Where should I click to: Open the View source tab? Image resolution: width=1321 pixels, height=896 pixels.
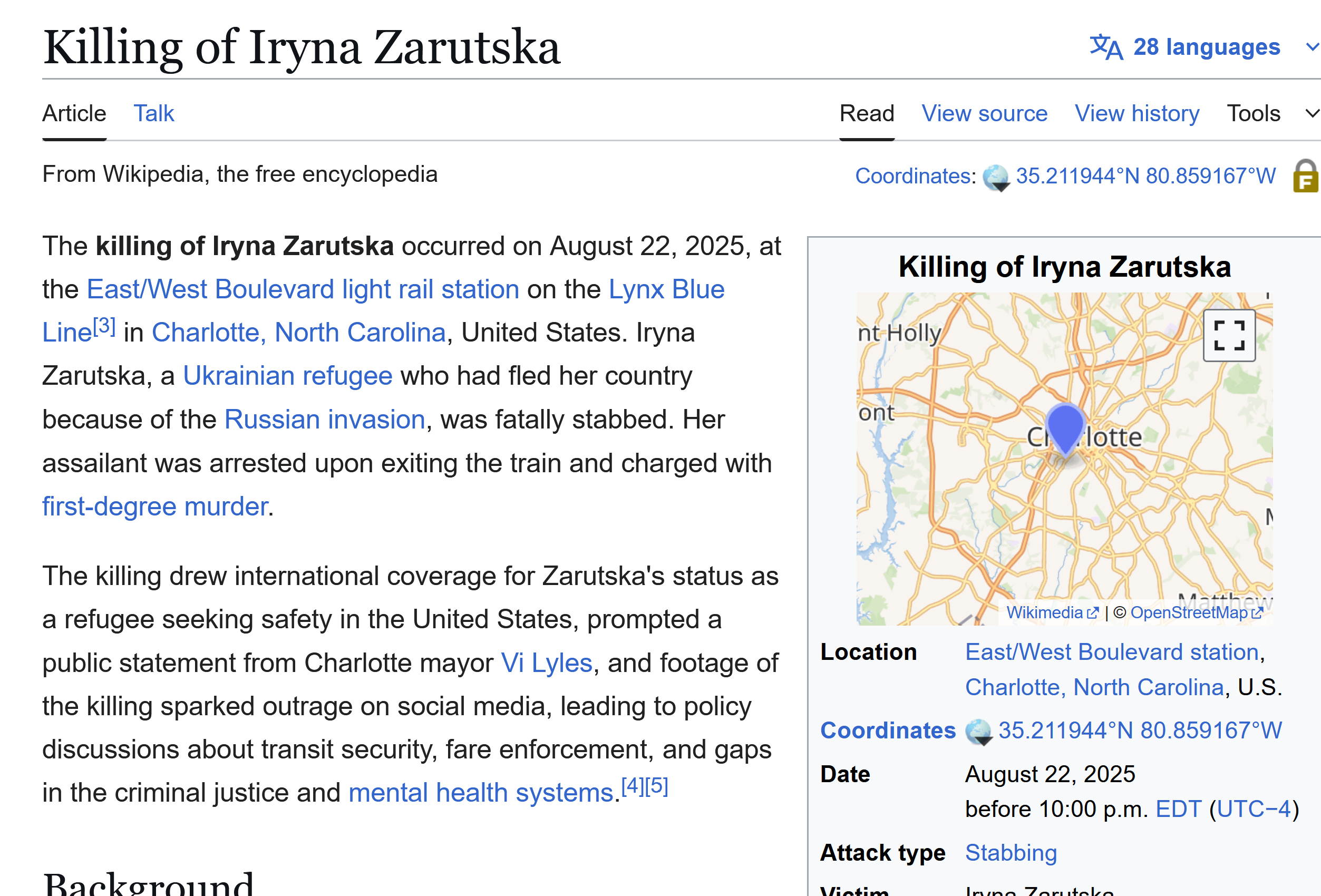(x=984, y=114)
